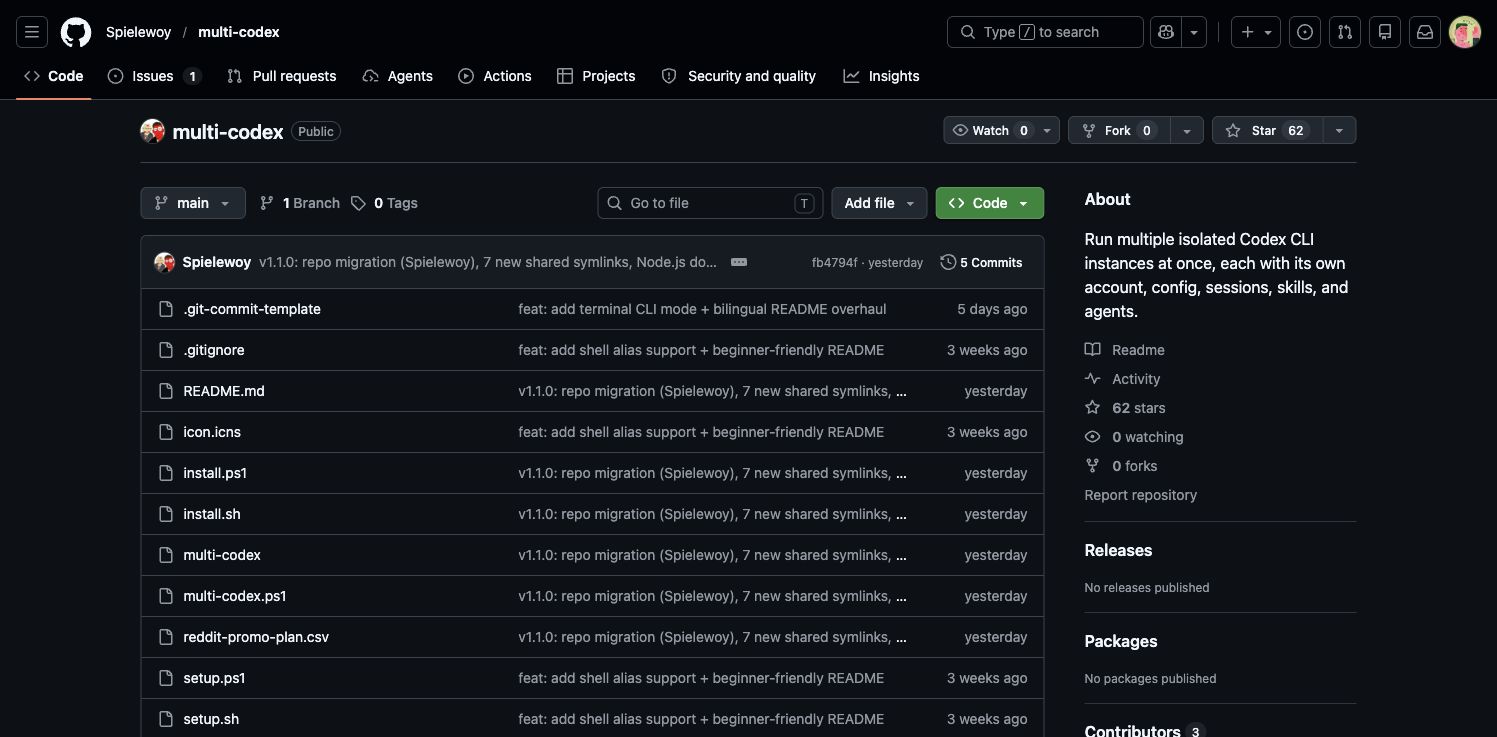Open the main branch selector

193,203
